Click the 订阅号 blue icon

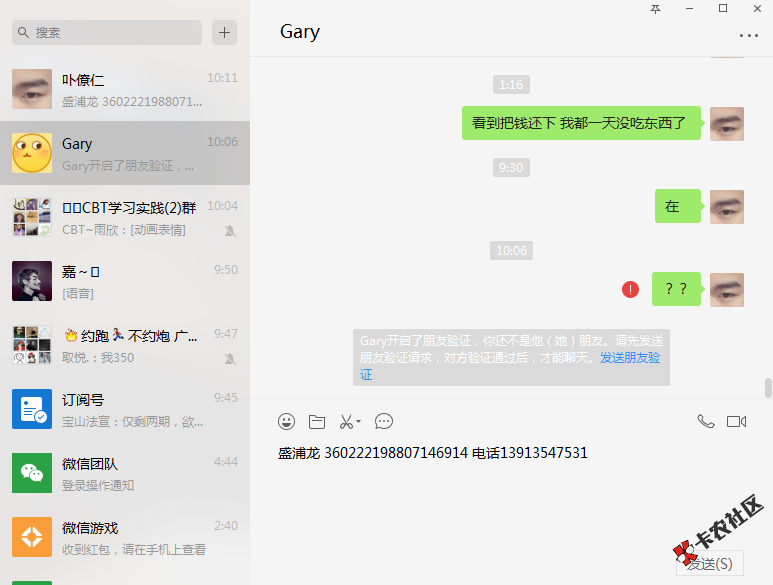coord(32,409)
